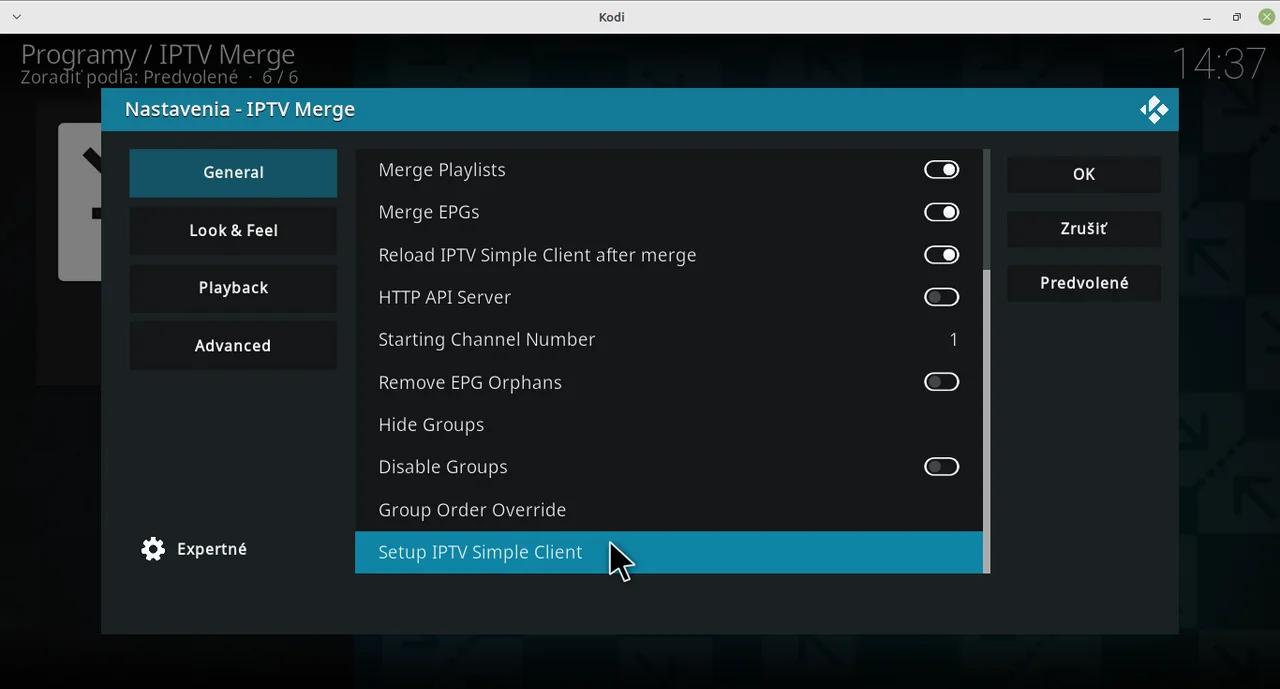Restore the Kodi window size
Viewport: 1280px width, 689px height.
click(x=1237, y=17)
